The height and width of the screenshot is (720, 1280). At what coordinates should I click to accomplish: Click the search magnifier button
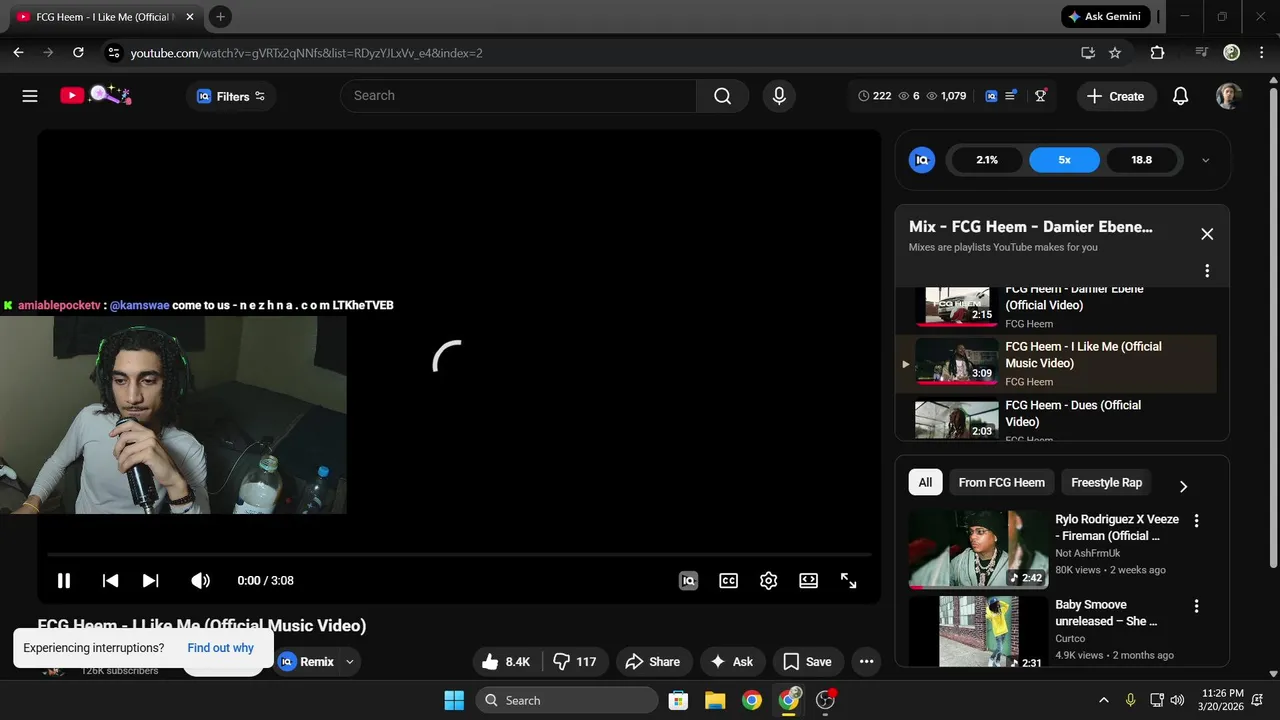(722, 96)
